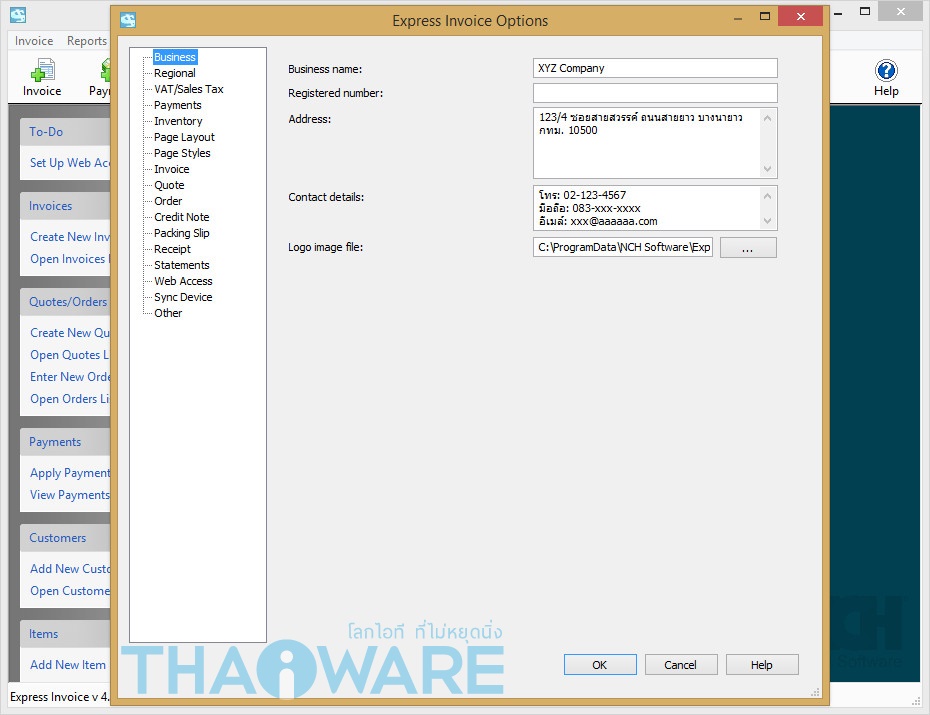Viewport: 930px width, 715px height.
Task: Open the Reports menu in main window
Action: pyautogui.click(x=87, y=41)
